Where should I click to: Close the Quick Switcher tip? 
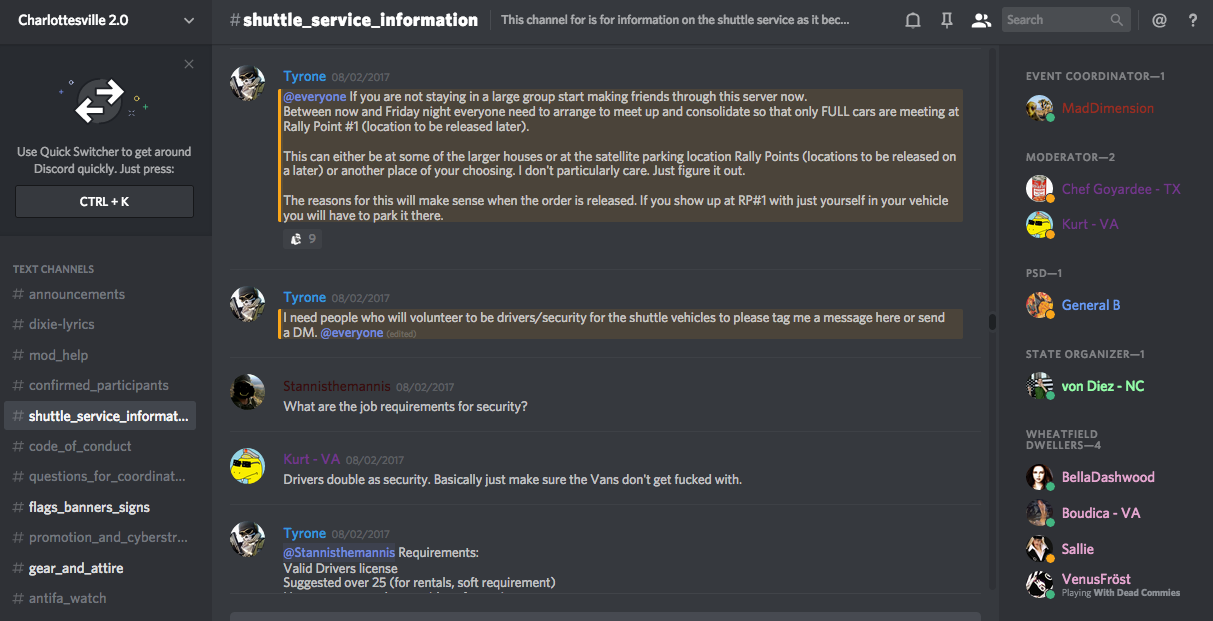189,64
